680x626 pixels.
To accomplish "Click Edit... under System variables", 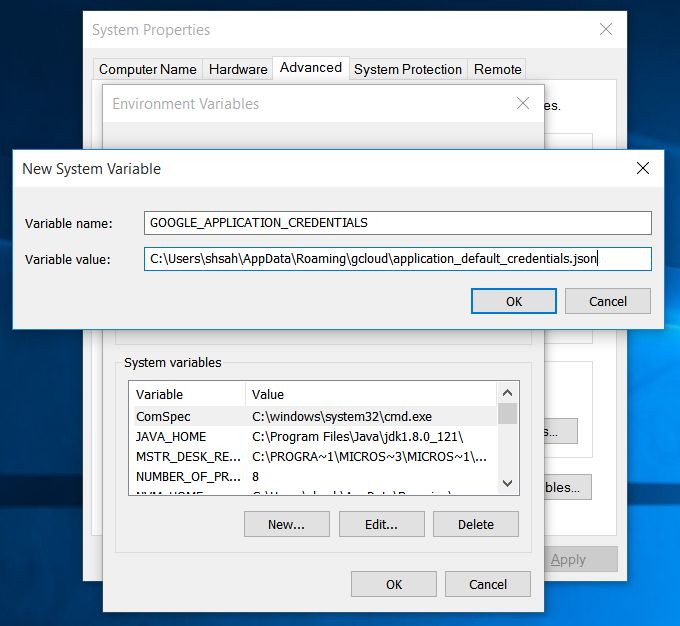I will tap(382, 524).
